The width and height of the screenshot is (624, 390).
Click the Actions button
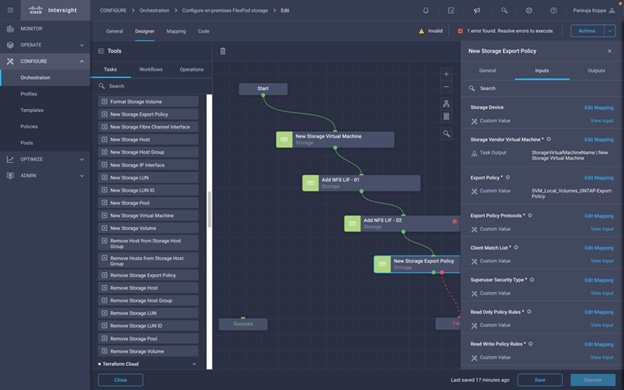[587, 31]
